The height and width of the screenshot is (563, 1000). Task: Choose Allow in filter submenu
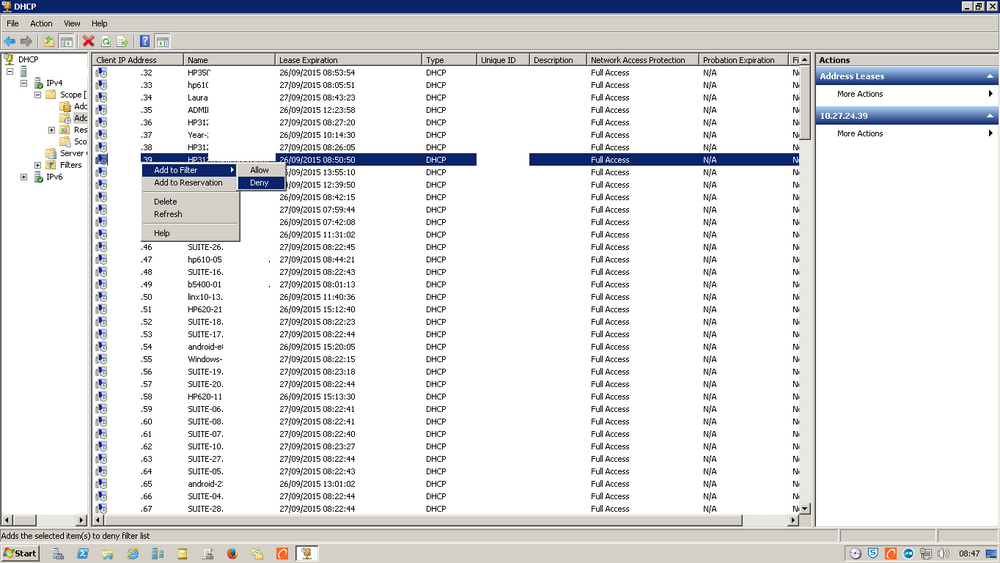click(260, 170)
